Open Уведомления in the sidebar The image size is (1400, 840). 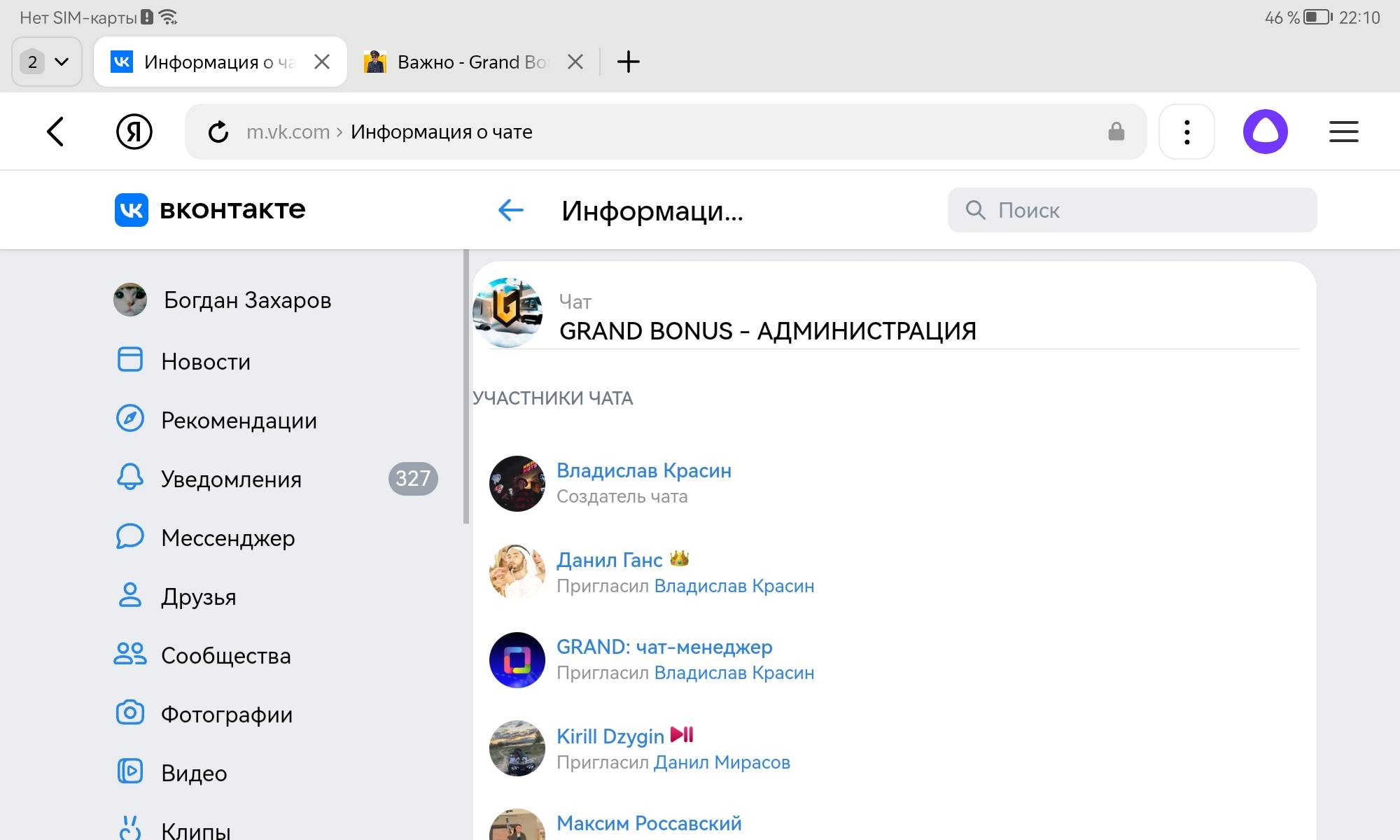pos(231,479)
